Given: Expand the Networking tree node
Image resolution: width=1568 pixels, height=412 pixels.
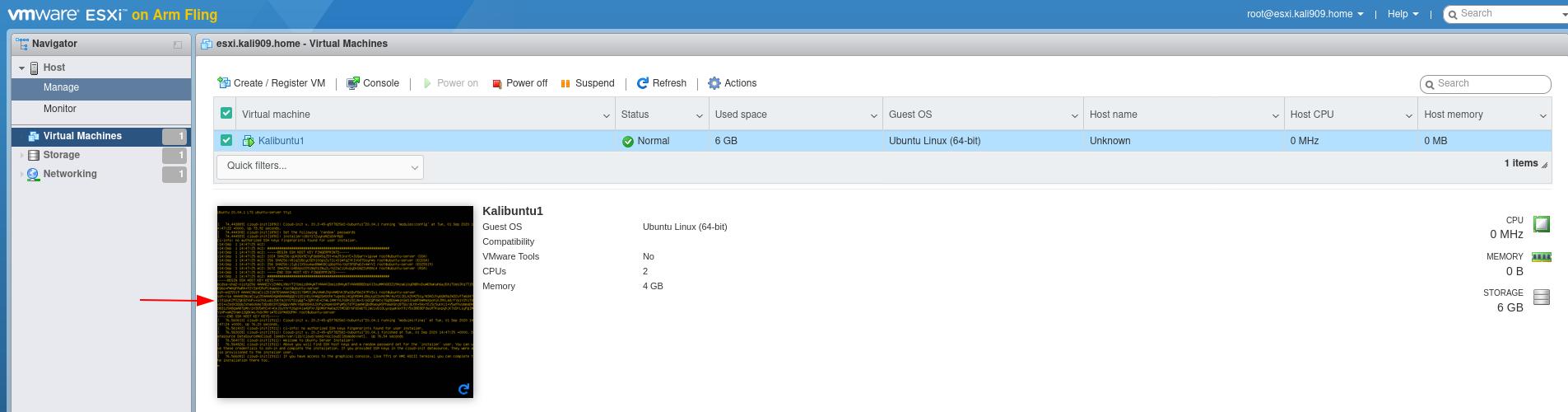Looking at the screenshot, I should (22, 174).
